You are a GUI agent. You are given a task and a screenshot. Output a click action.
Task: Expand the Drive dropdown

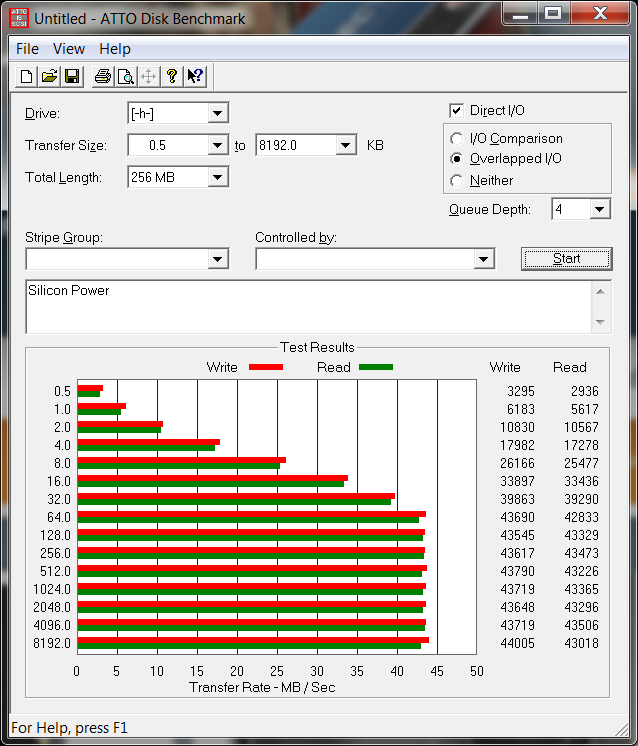218,113
